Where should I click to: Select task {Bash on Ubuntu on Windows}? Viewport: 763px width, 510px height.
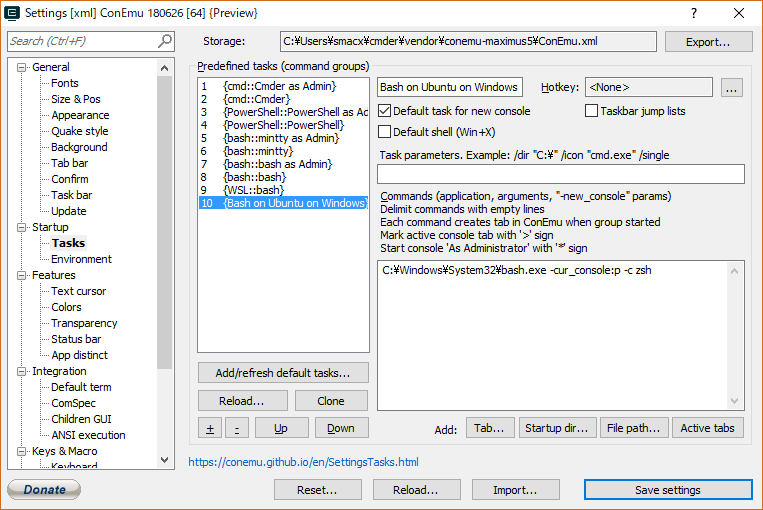283,203
